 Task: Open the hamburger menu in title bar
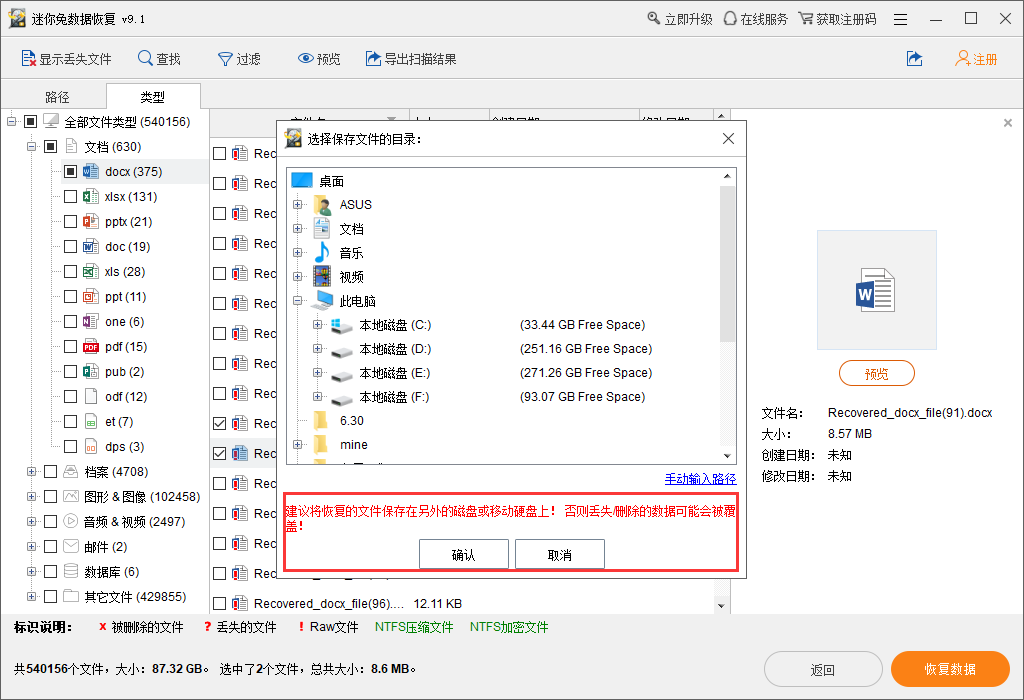coord(901,20)
